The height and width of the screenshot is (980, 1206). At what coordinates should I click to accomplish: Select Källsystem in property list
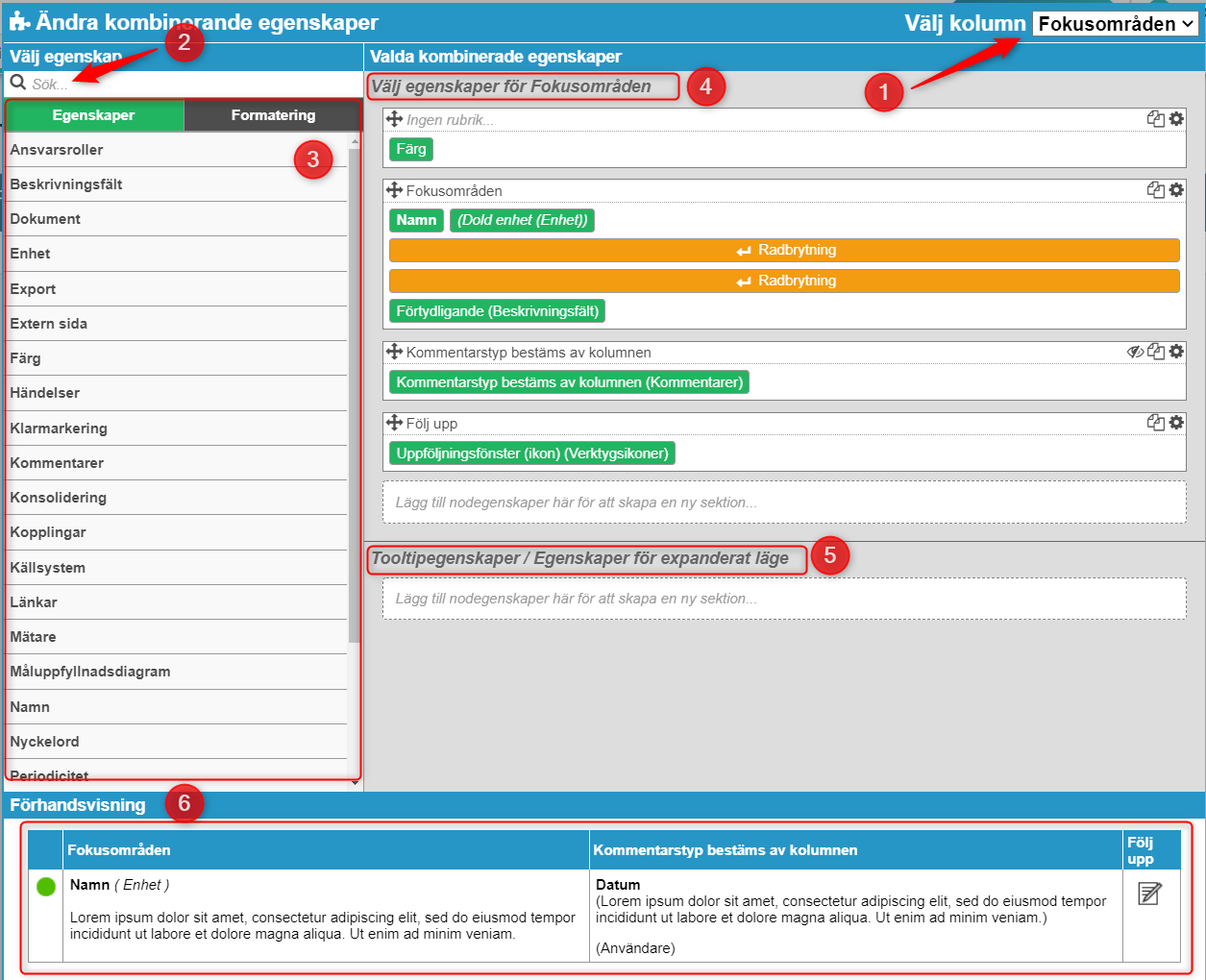177,568
